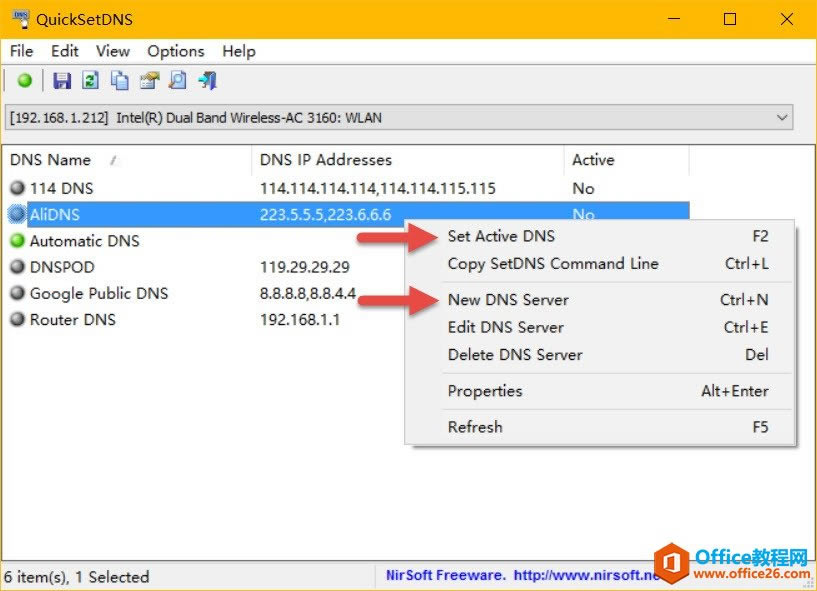The image size is (817, 591).
Task: Expand the network adapter dropdown list
Action: coord(782,118)
